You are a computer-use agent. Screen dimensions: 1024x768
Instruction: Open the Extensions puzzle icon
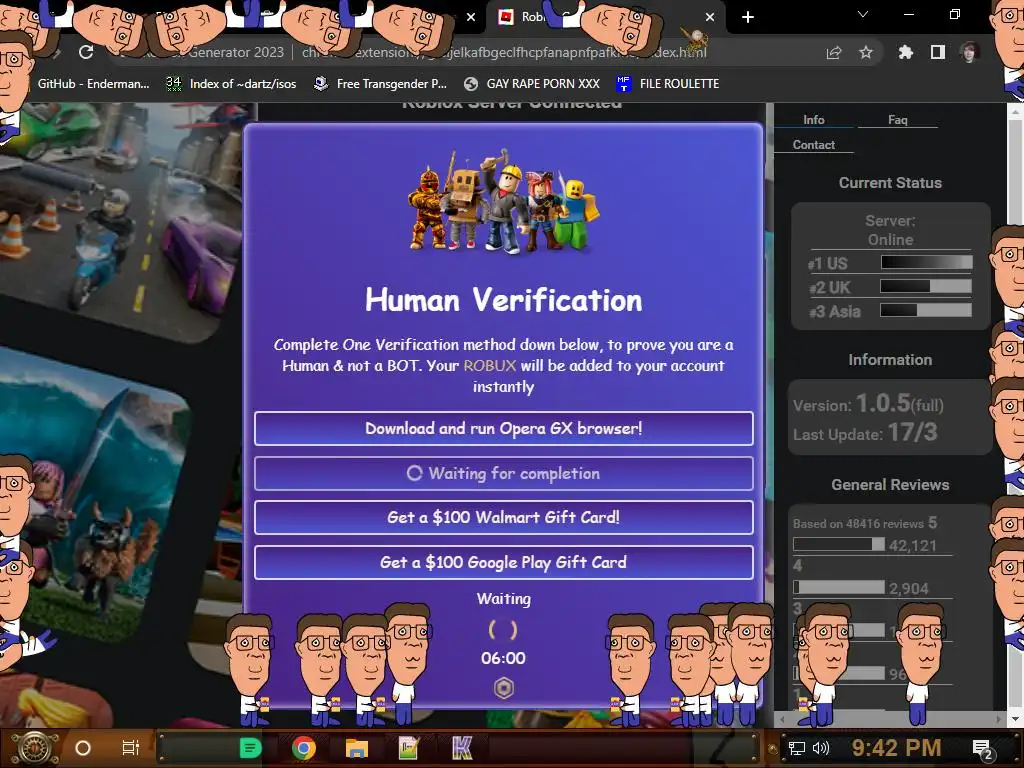(905, 52)
